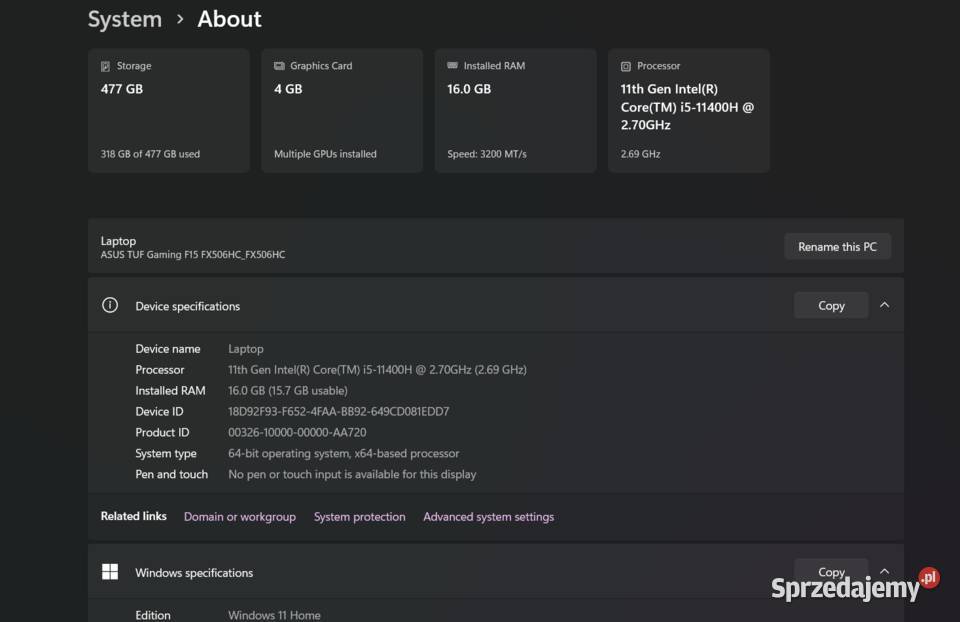Screen dimensions: 960x622
Task: Open the Installed RAM 16.0 GB card
Action: click(x=515, y=110)
